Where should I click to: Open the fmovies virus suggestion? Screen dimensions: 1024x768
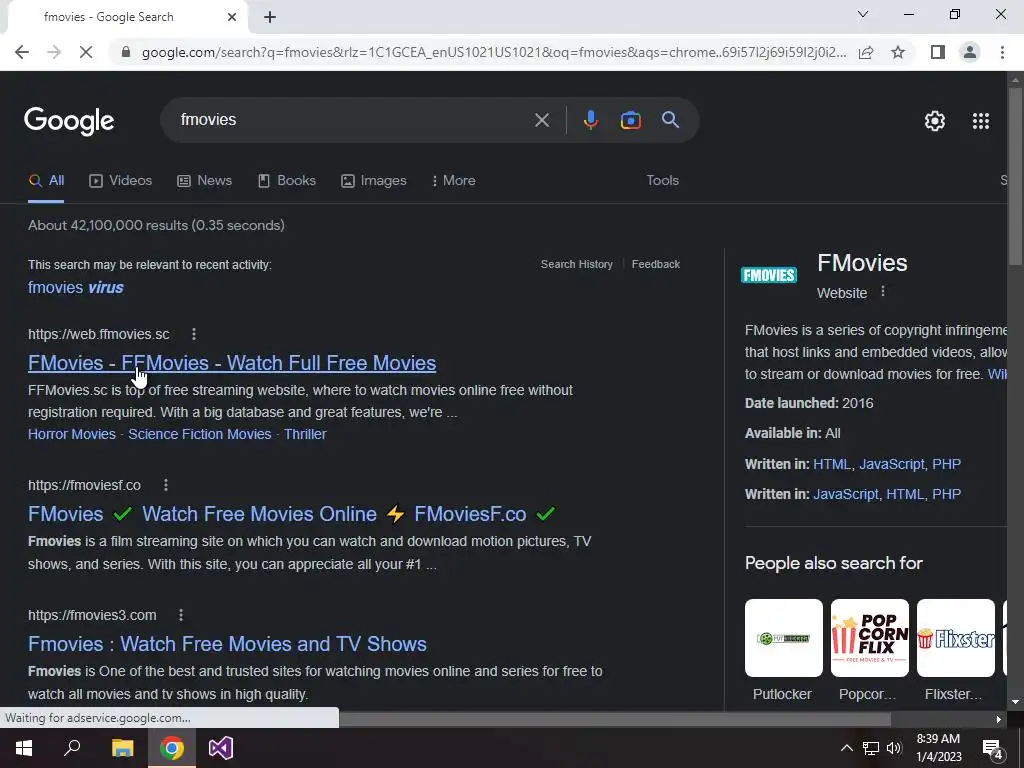(76, 287)
